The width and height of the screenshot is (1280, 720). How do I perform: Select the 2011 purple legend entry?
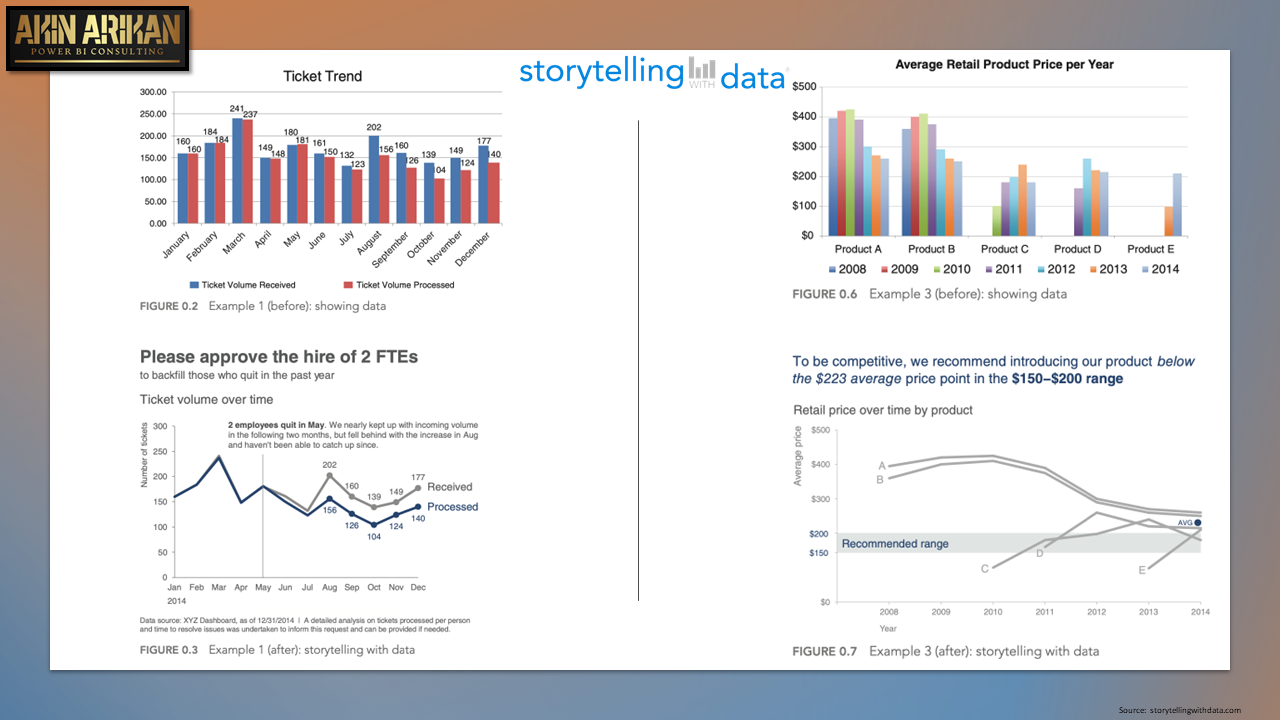[x=1005, y=269]
